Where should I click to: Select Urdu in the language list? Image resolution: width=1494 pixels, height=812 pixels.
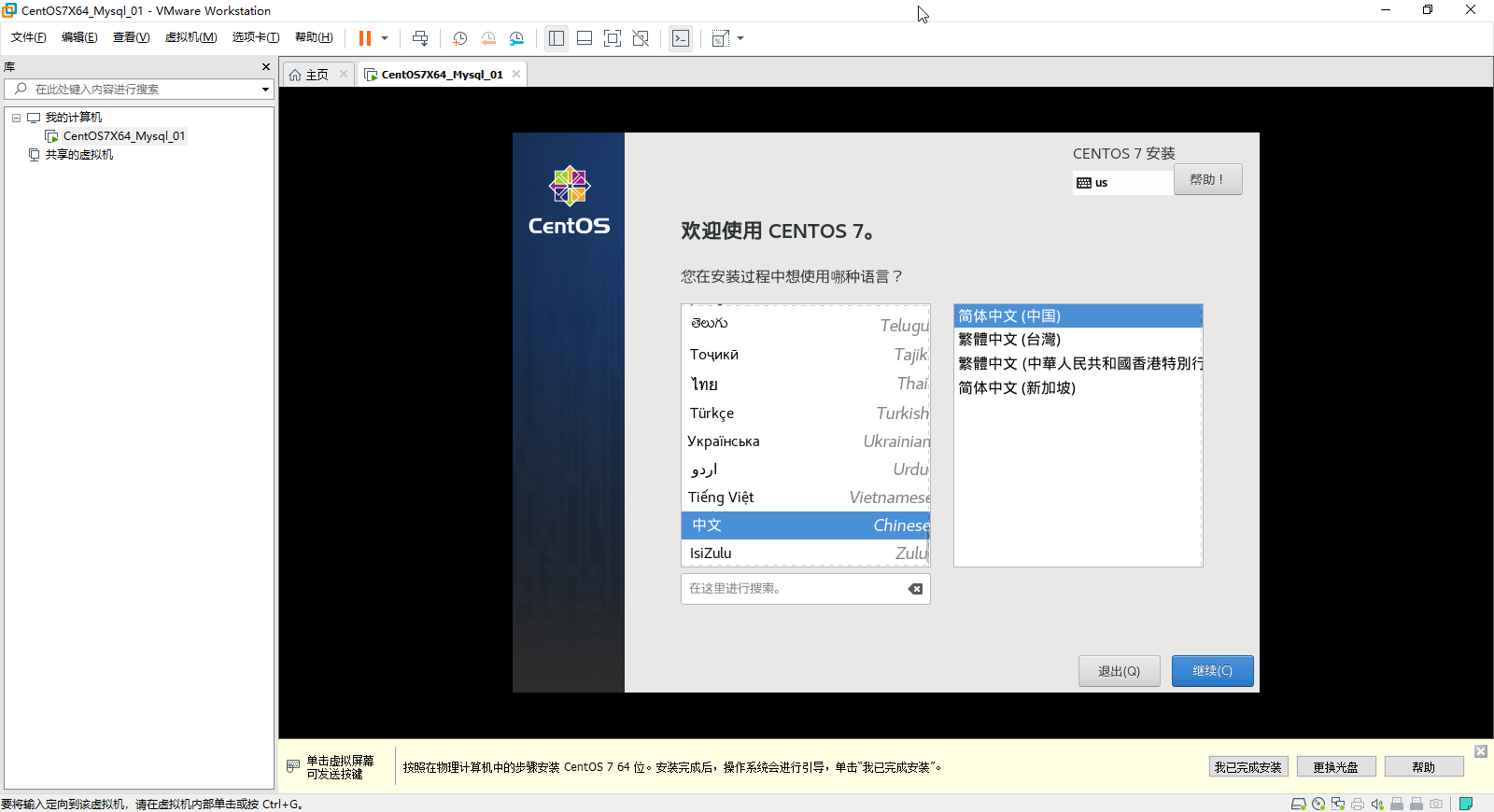click(x=806, y=469)
